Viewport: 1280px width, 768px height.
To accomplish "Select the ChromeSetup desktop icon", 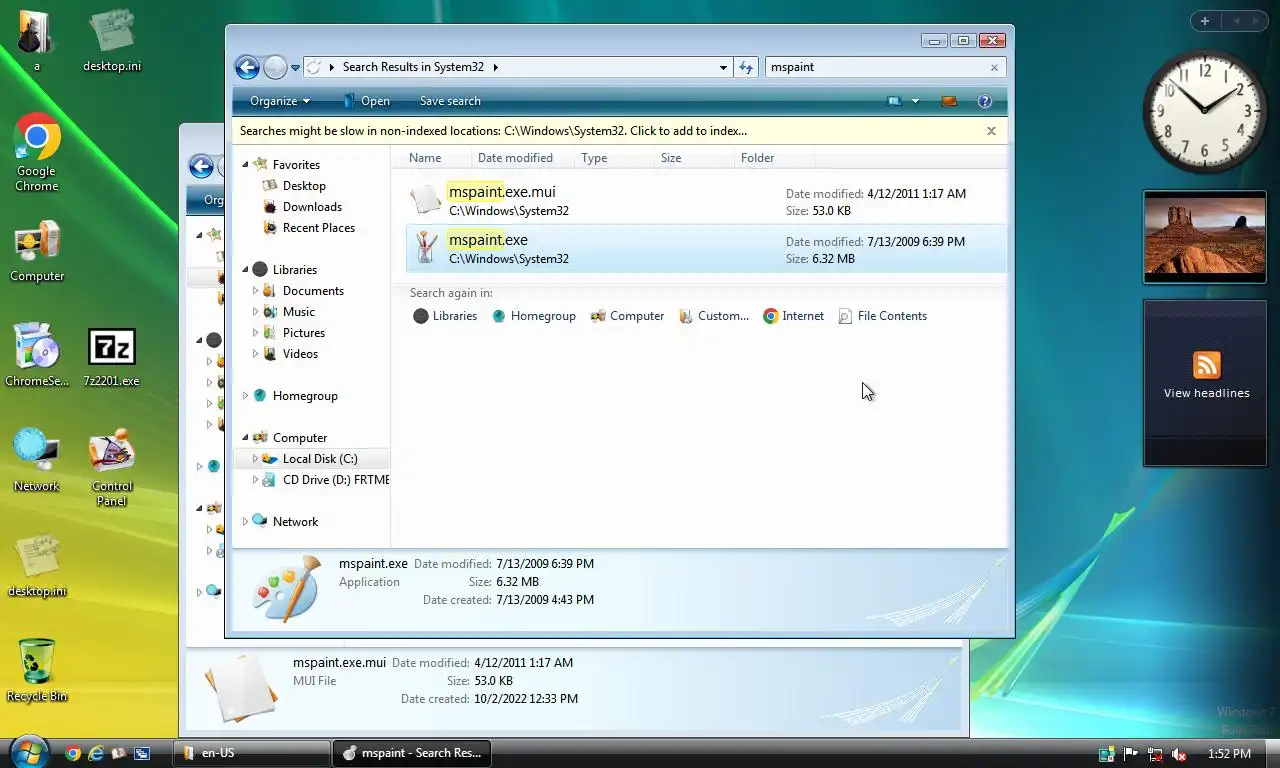I will pos(37,355).
